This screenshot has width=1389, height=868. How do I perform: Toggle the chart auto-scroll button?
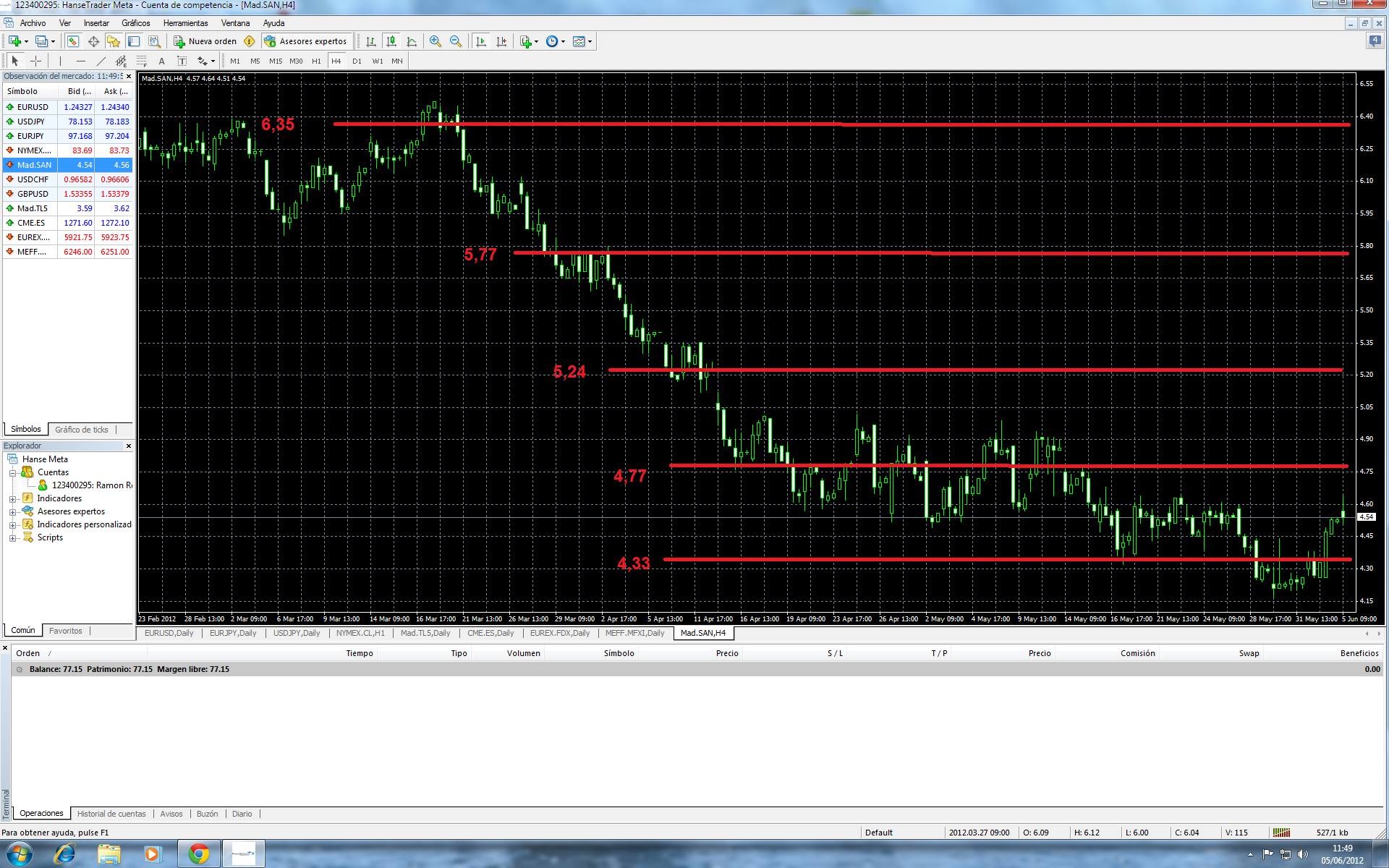click(481, 41)
